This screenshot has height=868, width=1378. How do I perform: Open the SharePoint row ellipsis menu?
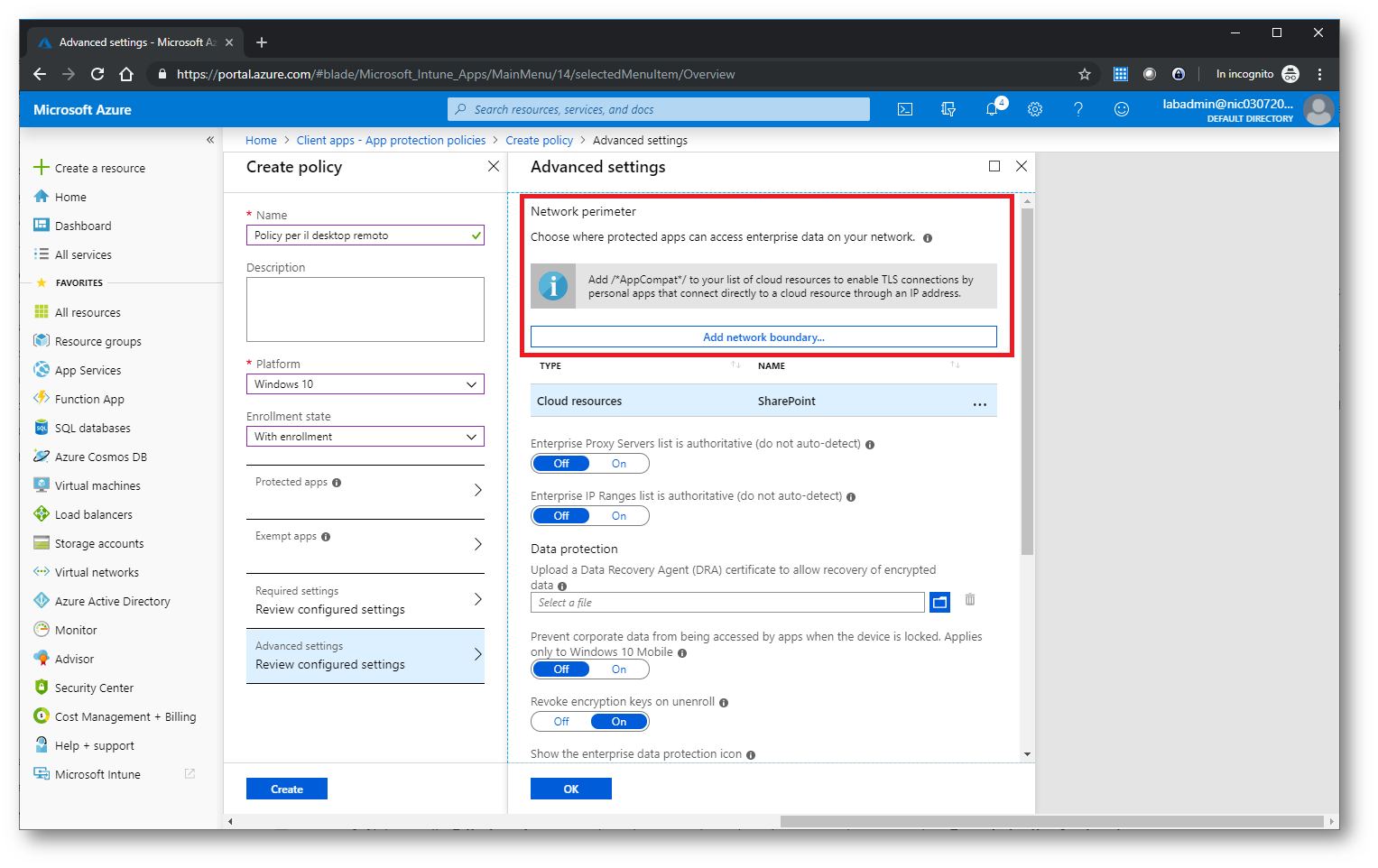coord(979,402)
